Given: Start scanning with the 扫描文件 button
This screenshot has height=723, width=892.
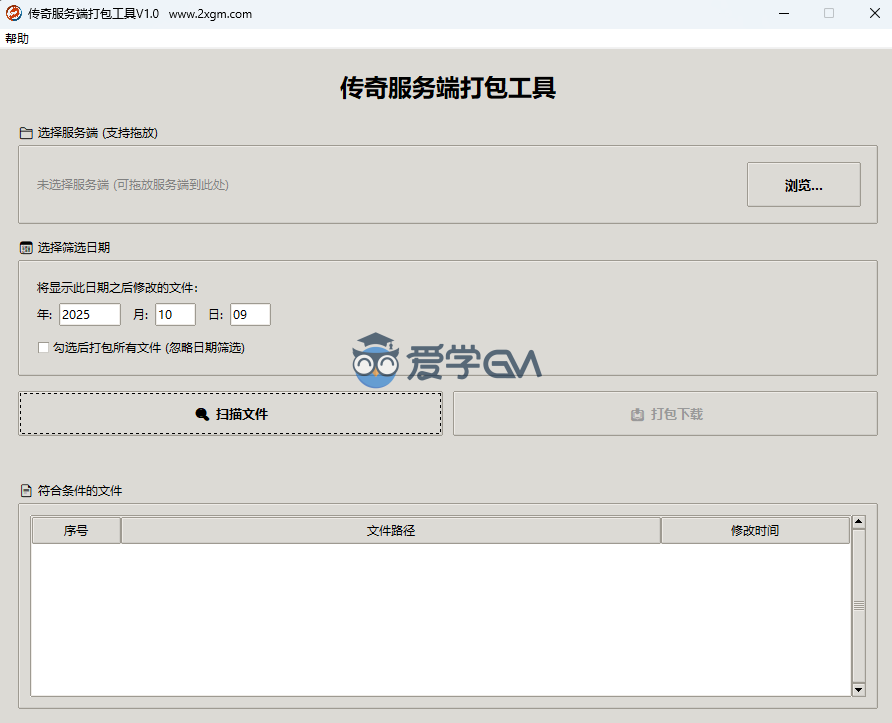Looking at the screenshot, I should (230, 414).
